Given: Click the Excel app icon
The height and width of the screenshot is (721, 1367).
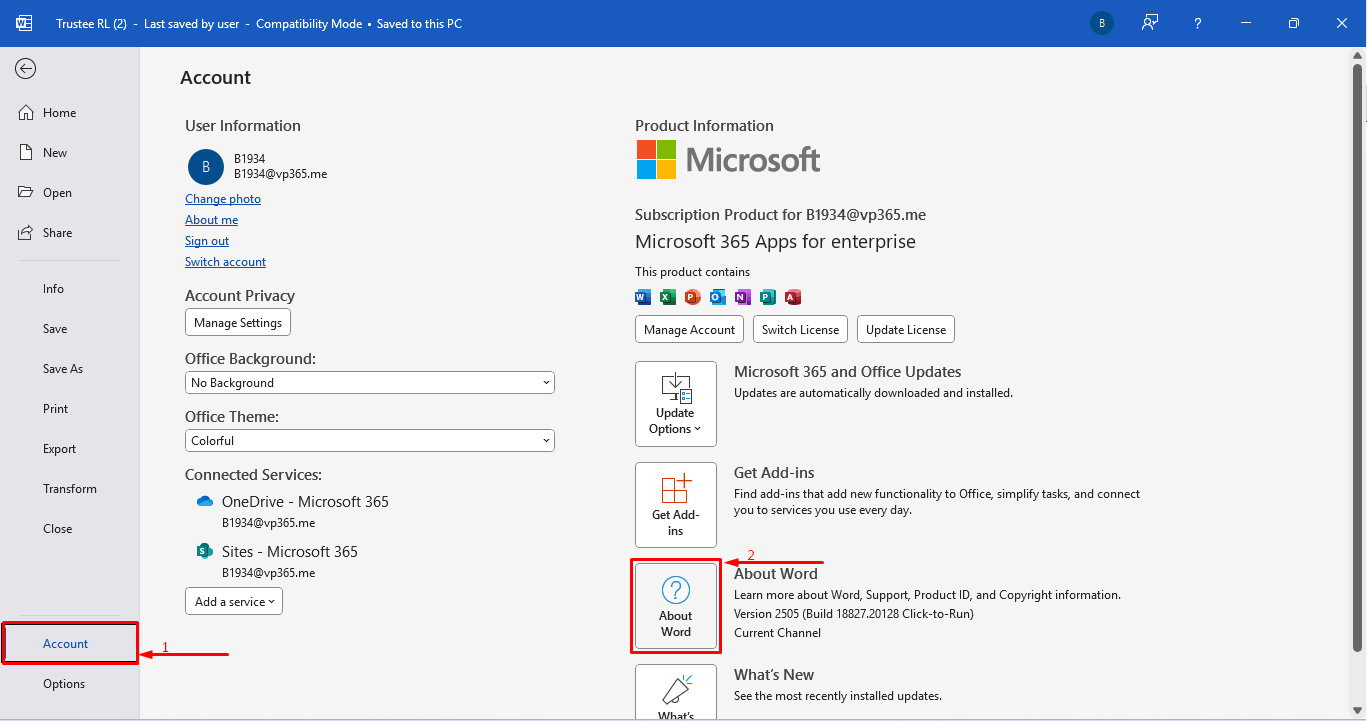Looking at the screenshot, I should coord(668,297).
